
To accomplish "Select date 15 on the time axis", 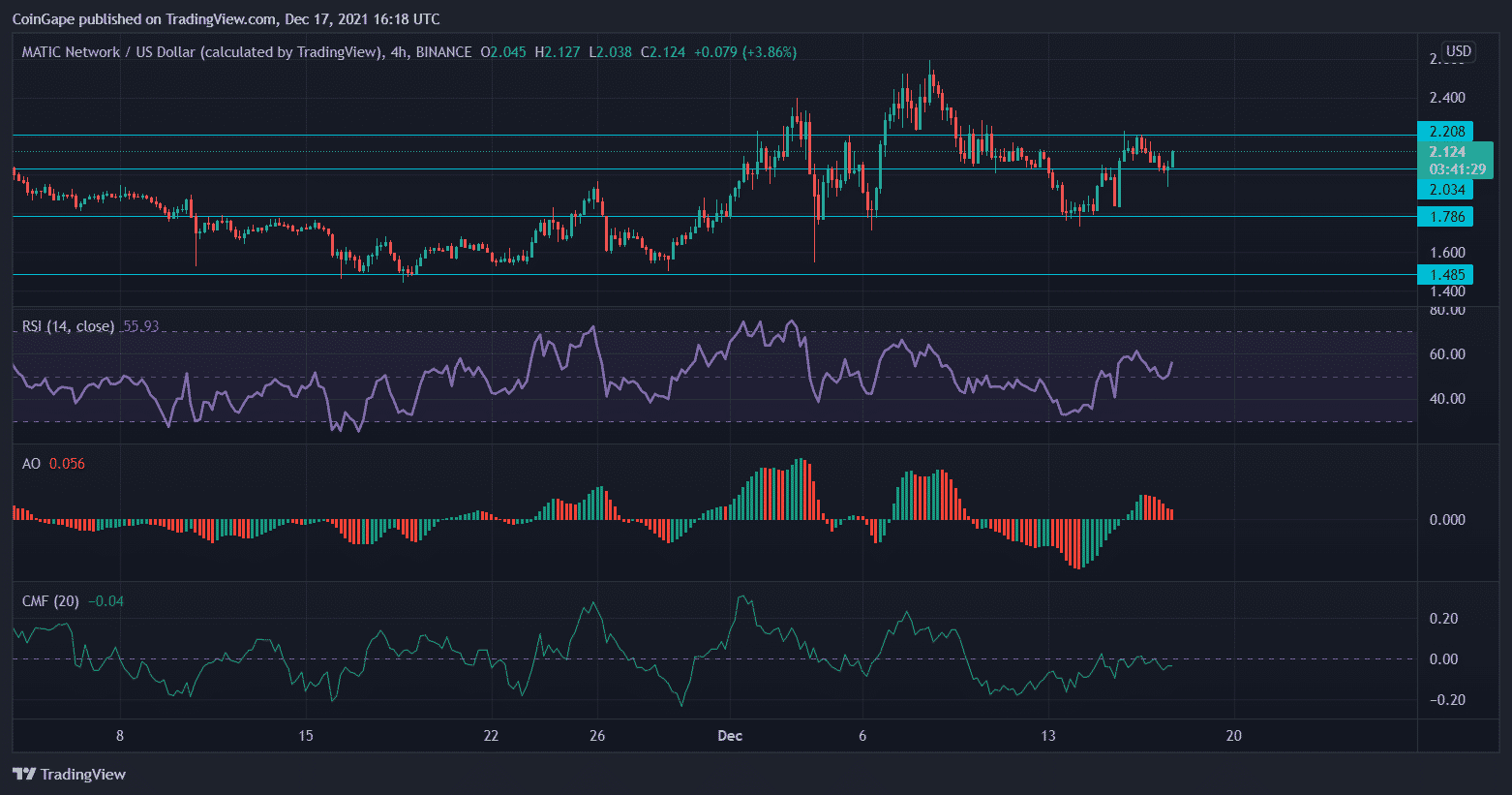I will [305, 736].
